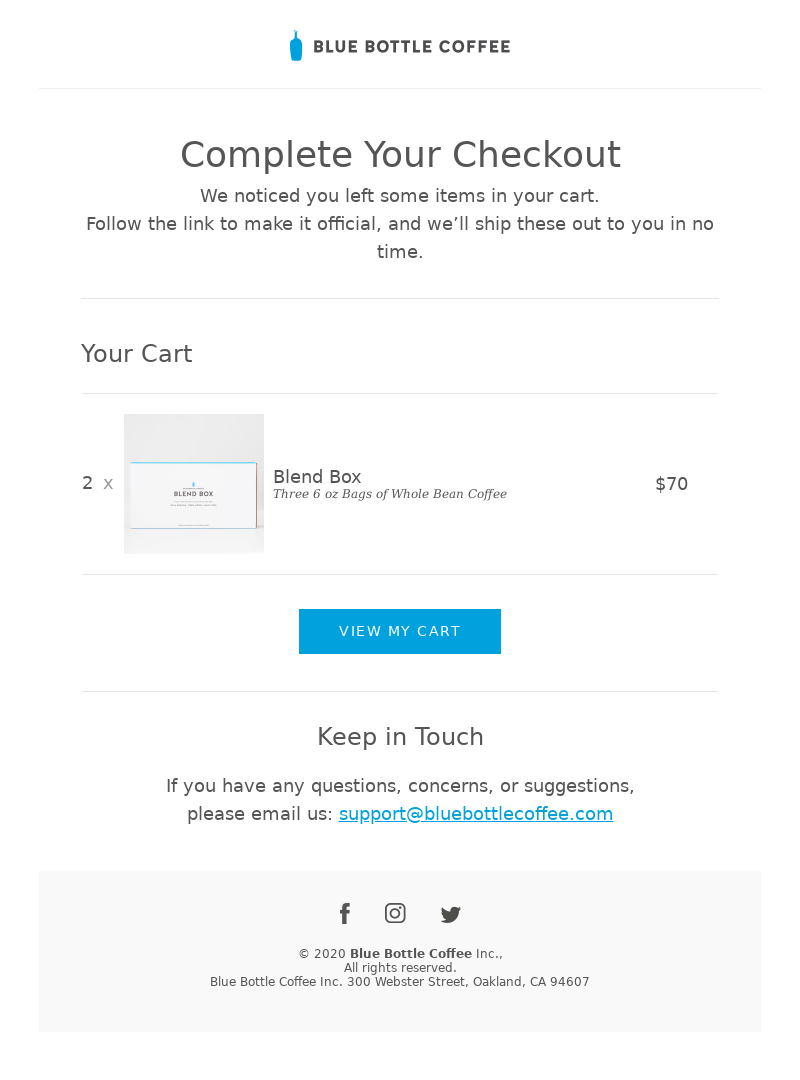Image resolution: width=800 pixels, height=1080 pixels.
Task: Click the gray x quantity multiplier
Action: pyautogui.click(x=108, y=484)
